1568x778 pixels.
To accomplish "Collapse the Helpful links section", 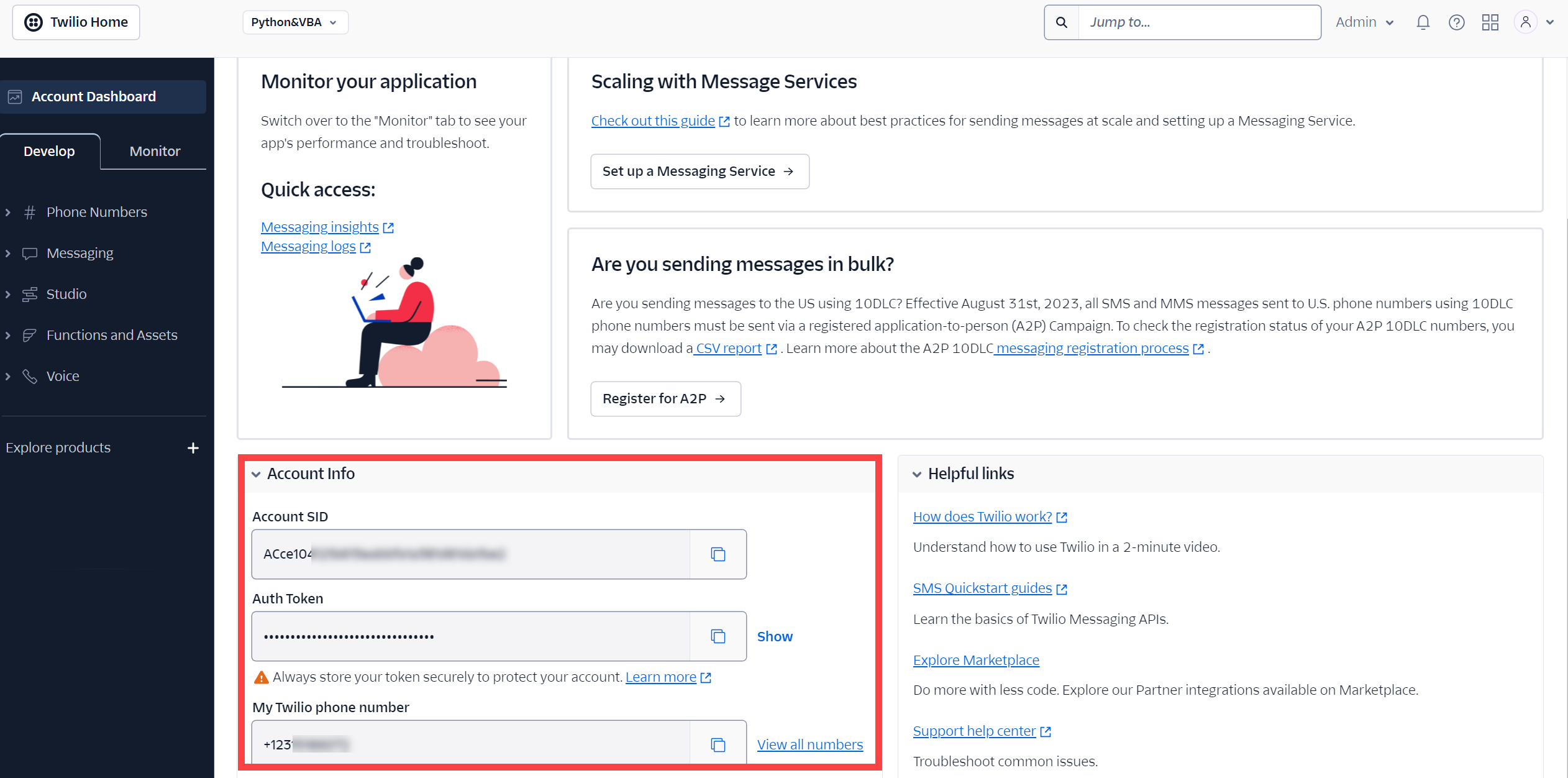I will [917, 474].
